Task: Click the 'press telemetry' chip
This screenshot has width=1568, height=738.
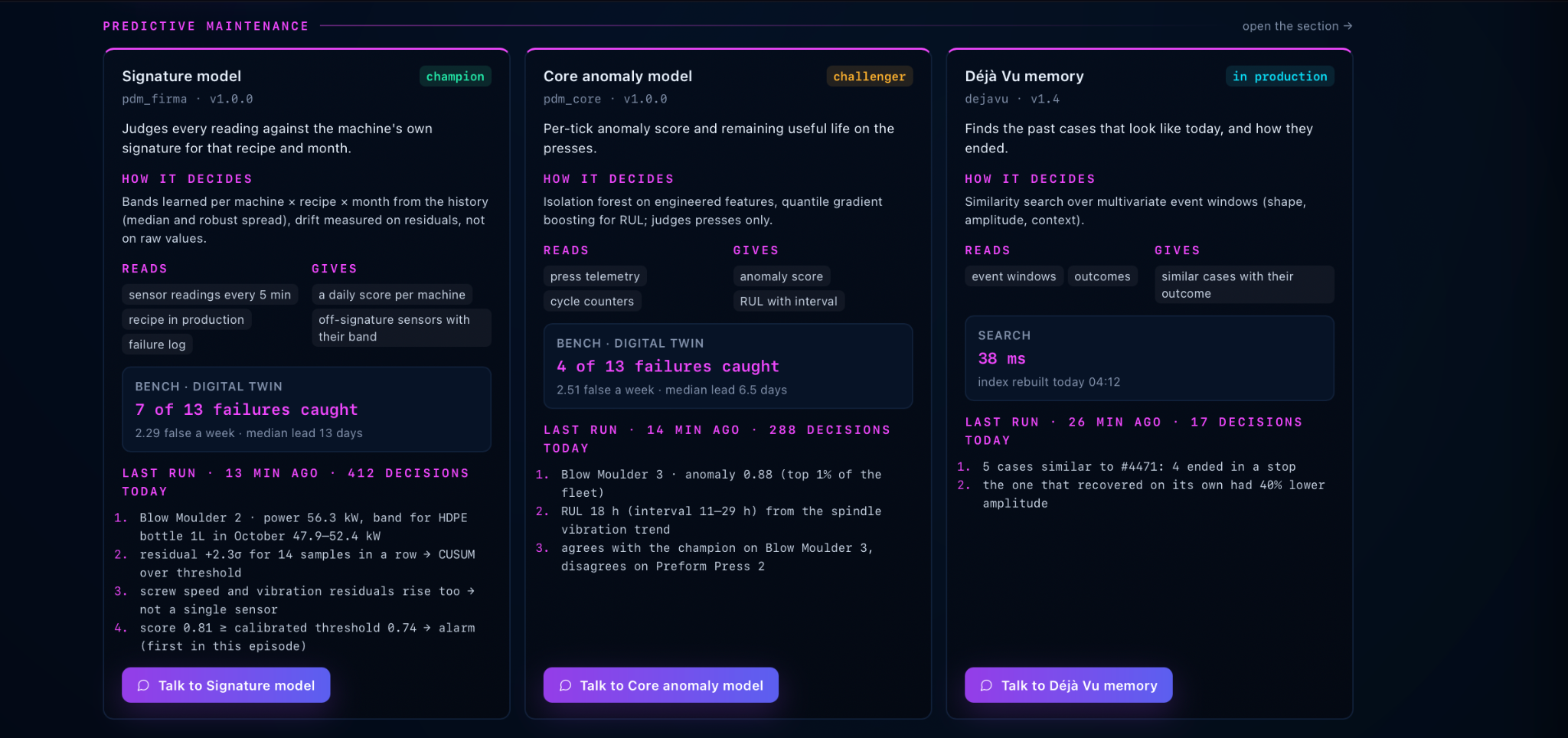Action: tap(595, 276)
